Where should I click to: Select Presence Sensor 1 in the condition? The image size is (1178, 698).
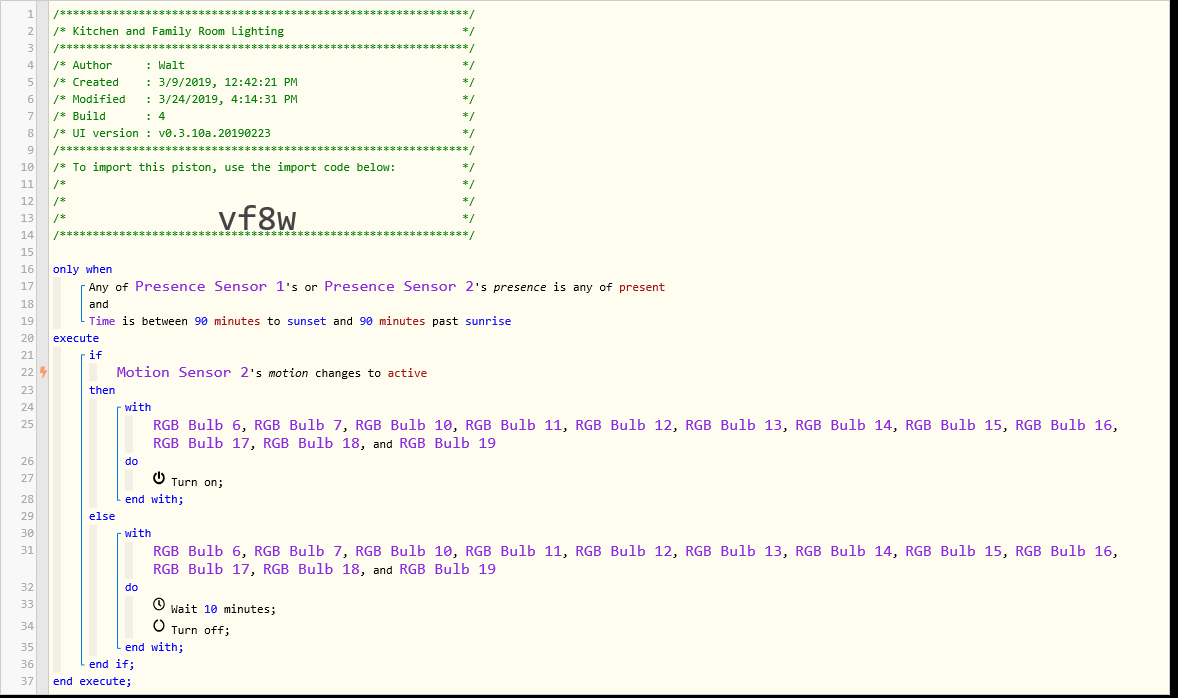[210, 286]
